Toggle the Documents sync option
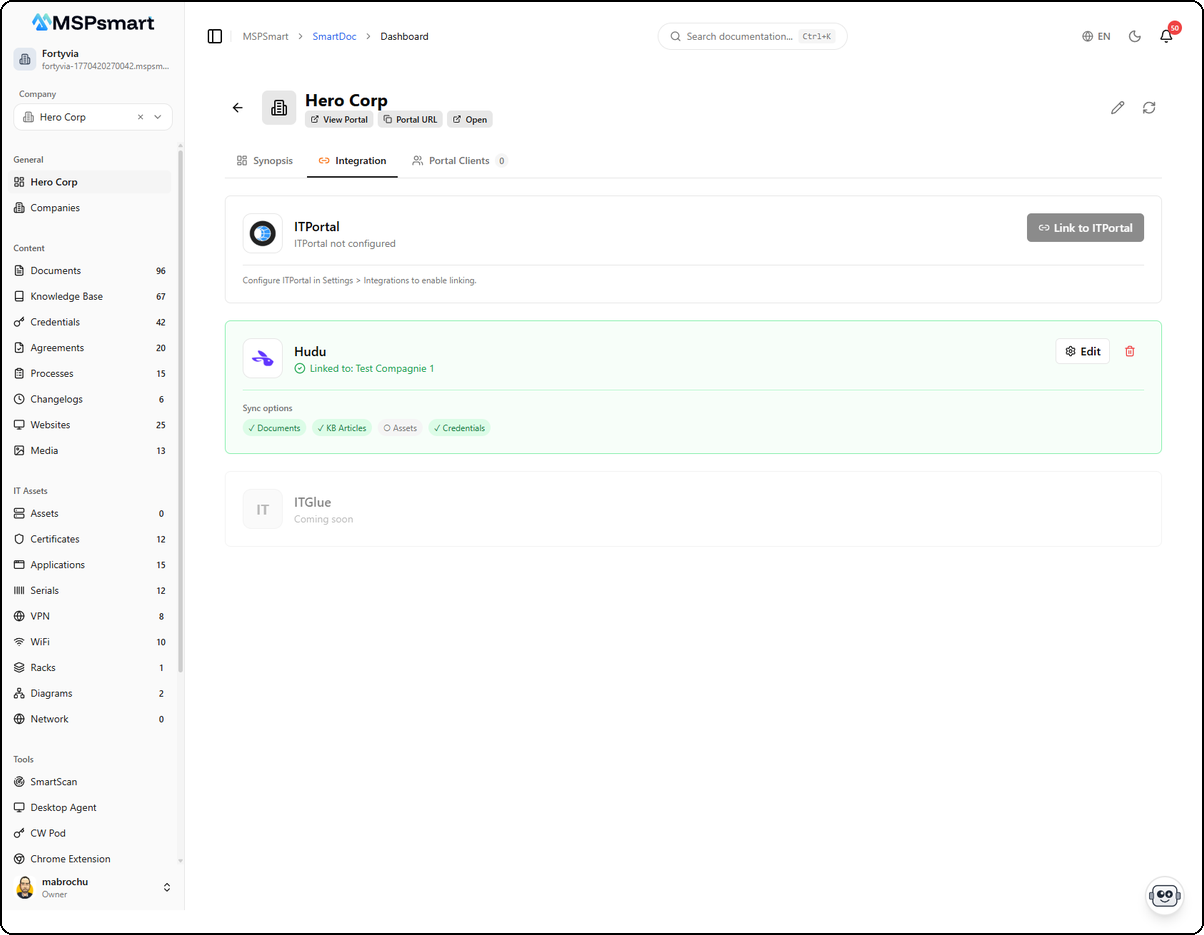 [x=274, y=427]
